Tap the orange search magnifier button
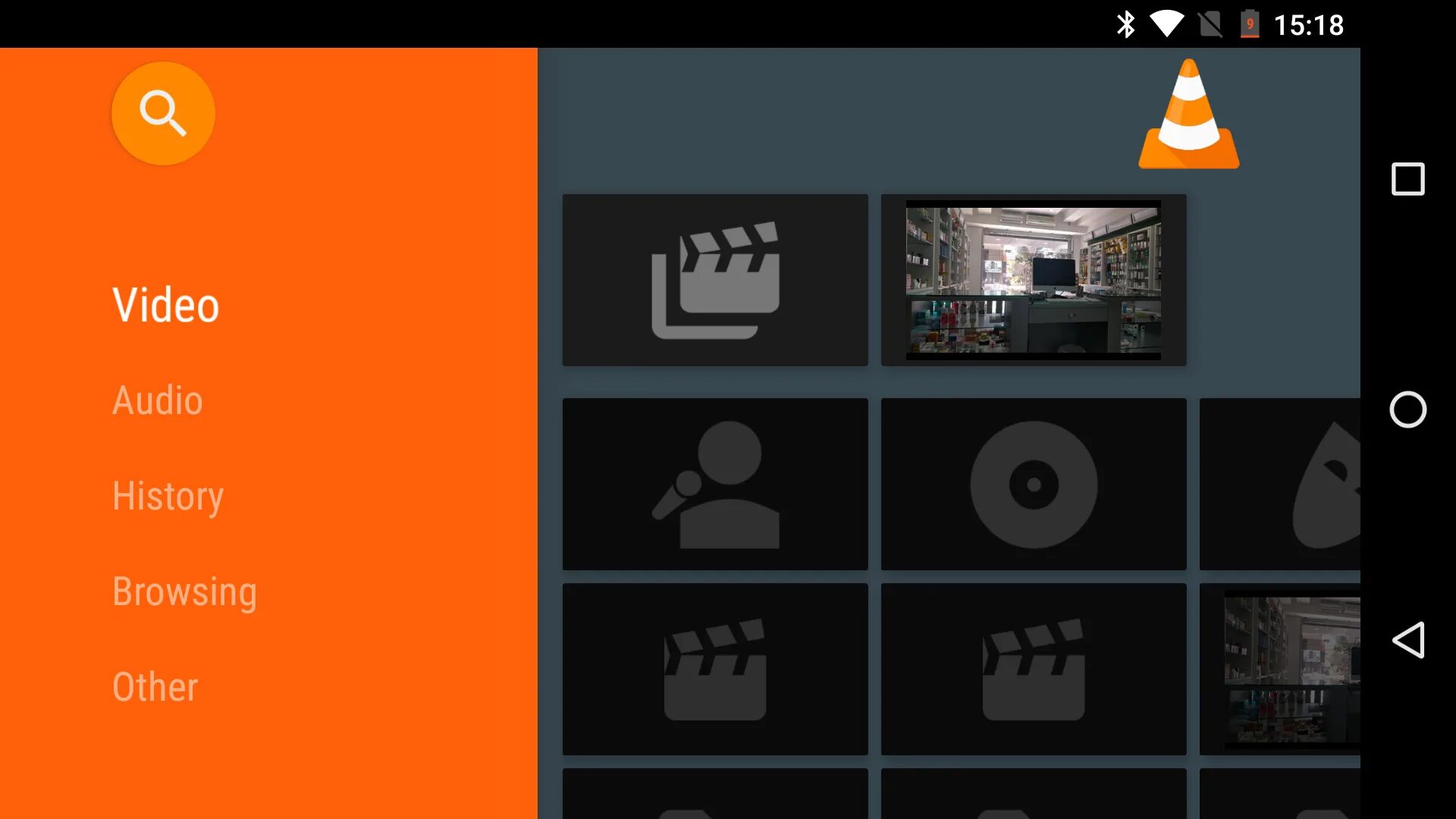 click(163, 114)
